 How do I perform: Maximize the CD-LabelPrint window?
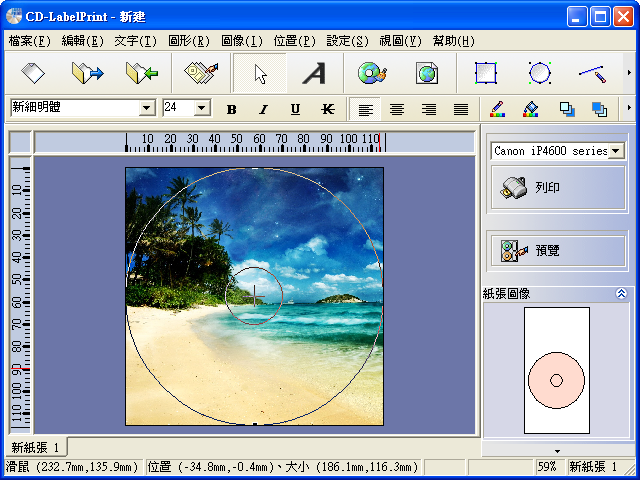[x=600, y=17]
